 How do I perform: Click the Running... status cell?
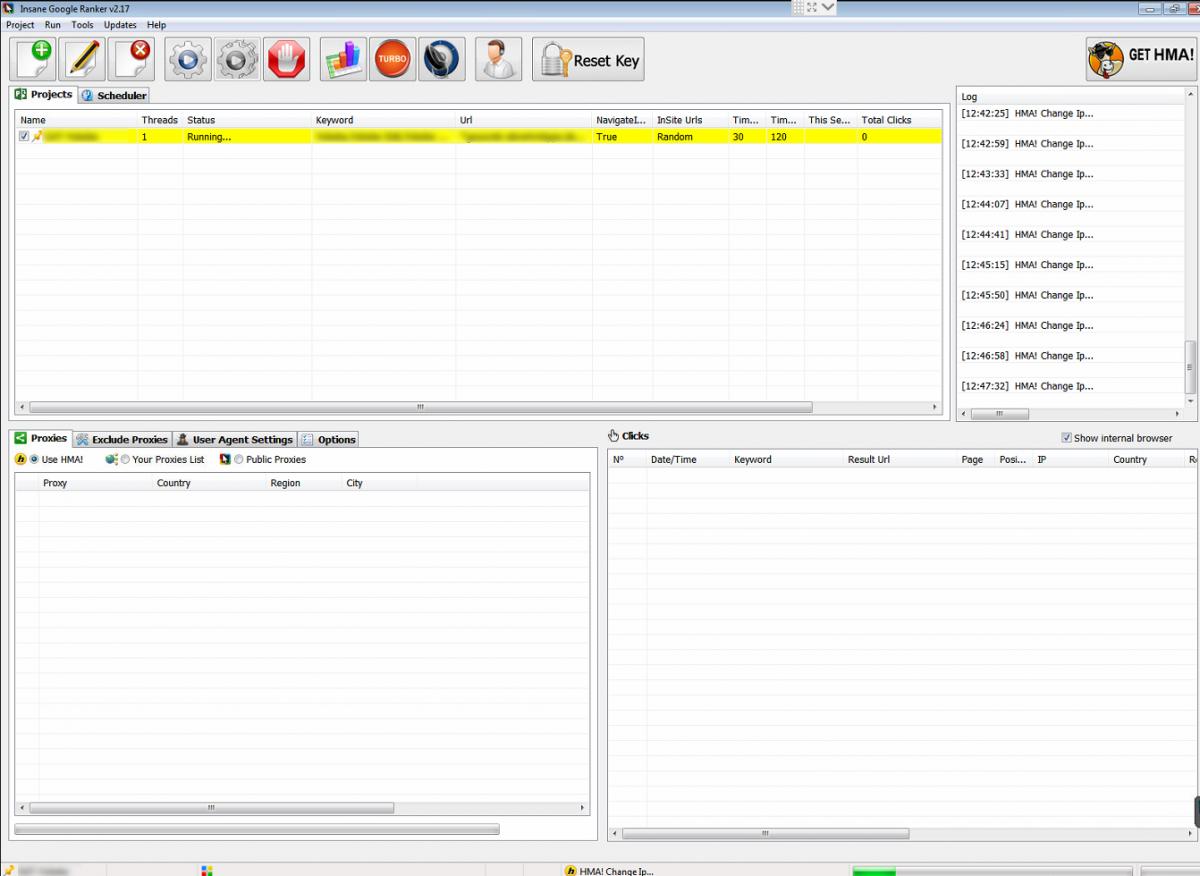coord(247,137)
